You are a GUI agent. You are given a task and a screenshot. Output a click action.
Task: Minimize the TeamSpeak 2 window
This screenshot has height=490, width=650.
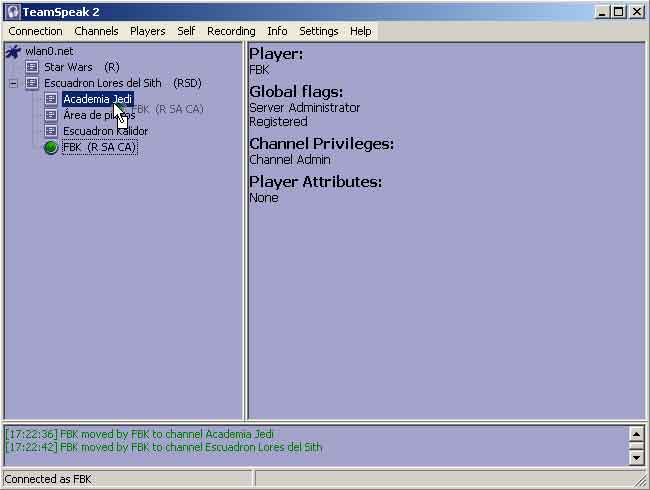pos(602,12)
